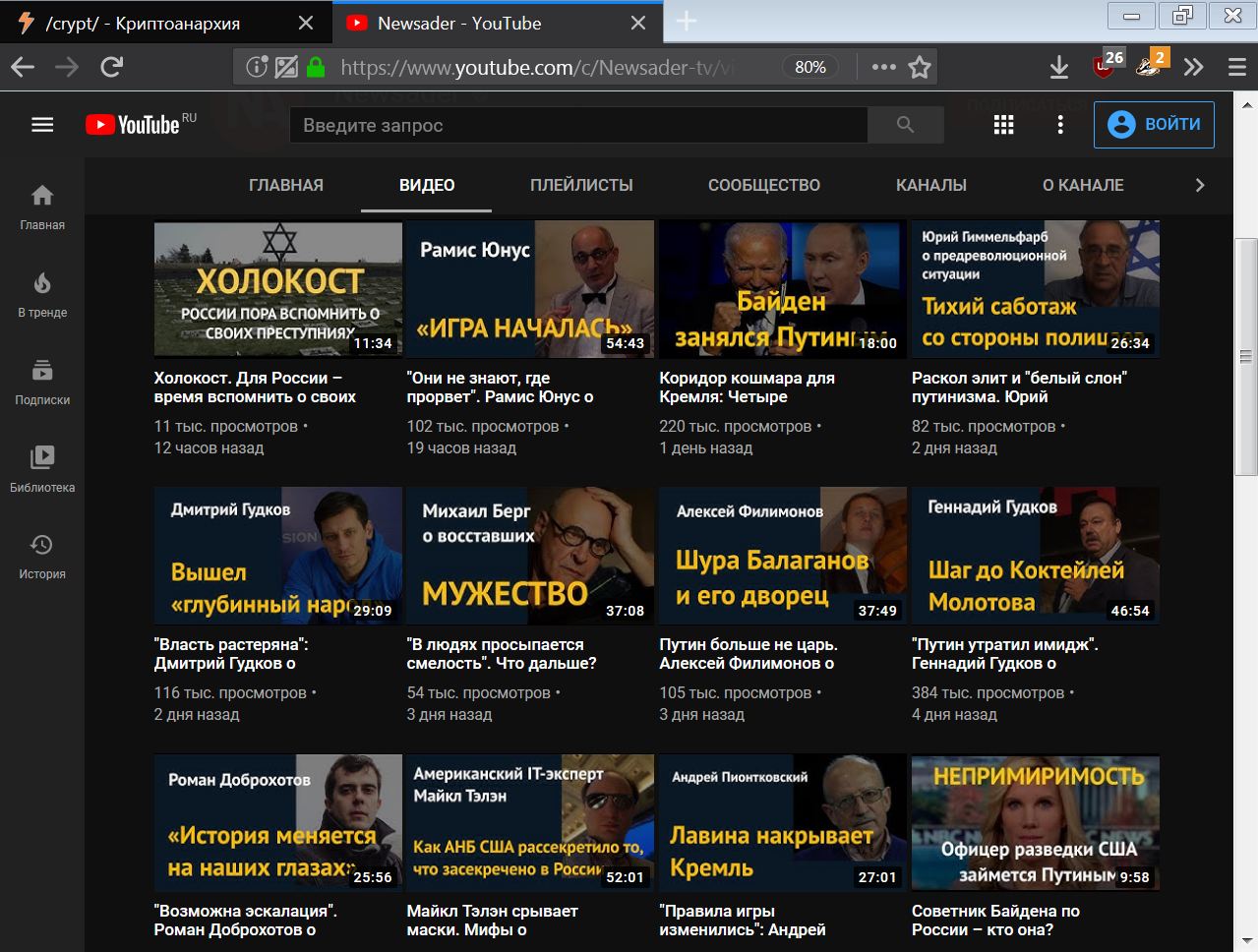Viewport: 1258px width, 952px height.
Task: Open video title "Раскол элит и белый слон"
Action: click(1019, 387)
